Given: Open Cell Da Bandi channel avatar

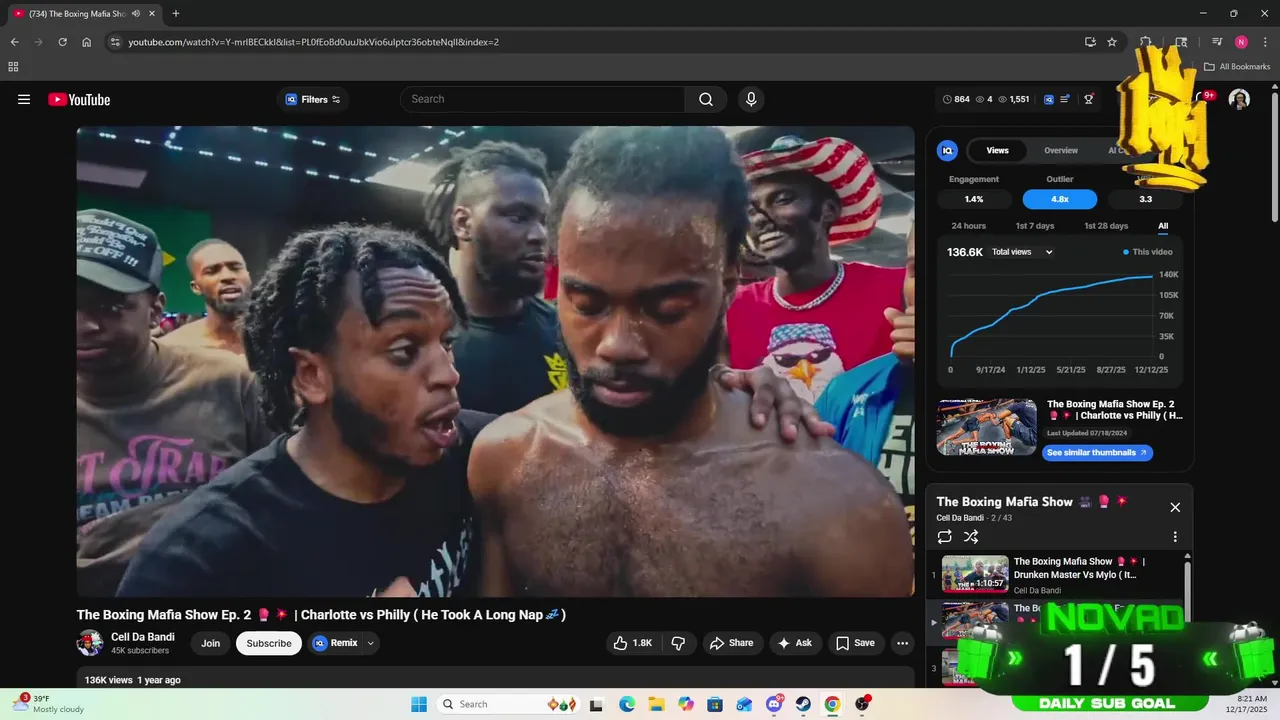Looking at the screenshot, I should click(x=90, y=643).
